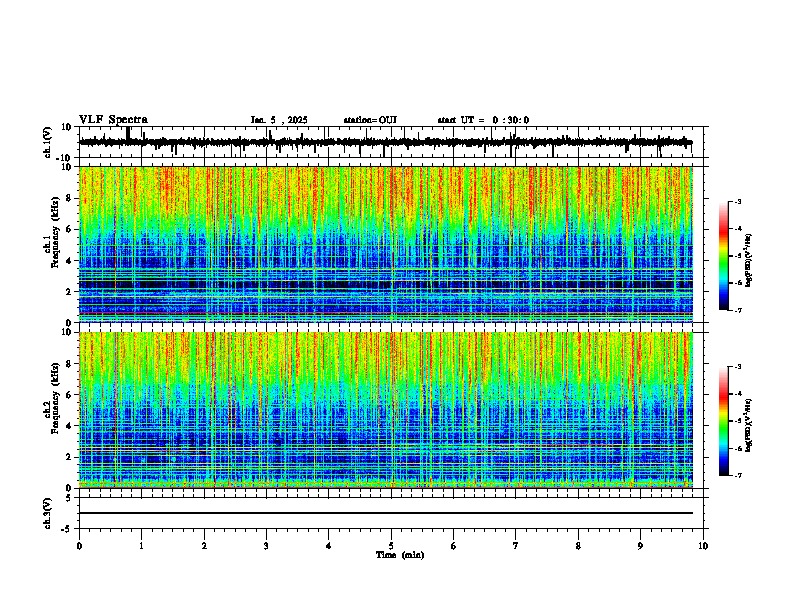Viewport: 792px width, 612px height.
Task: Click the "2" kHz tick on ch.2 frequency axis
Action: pos(70,457)
